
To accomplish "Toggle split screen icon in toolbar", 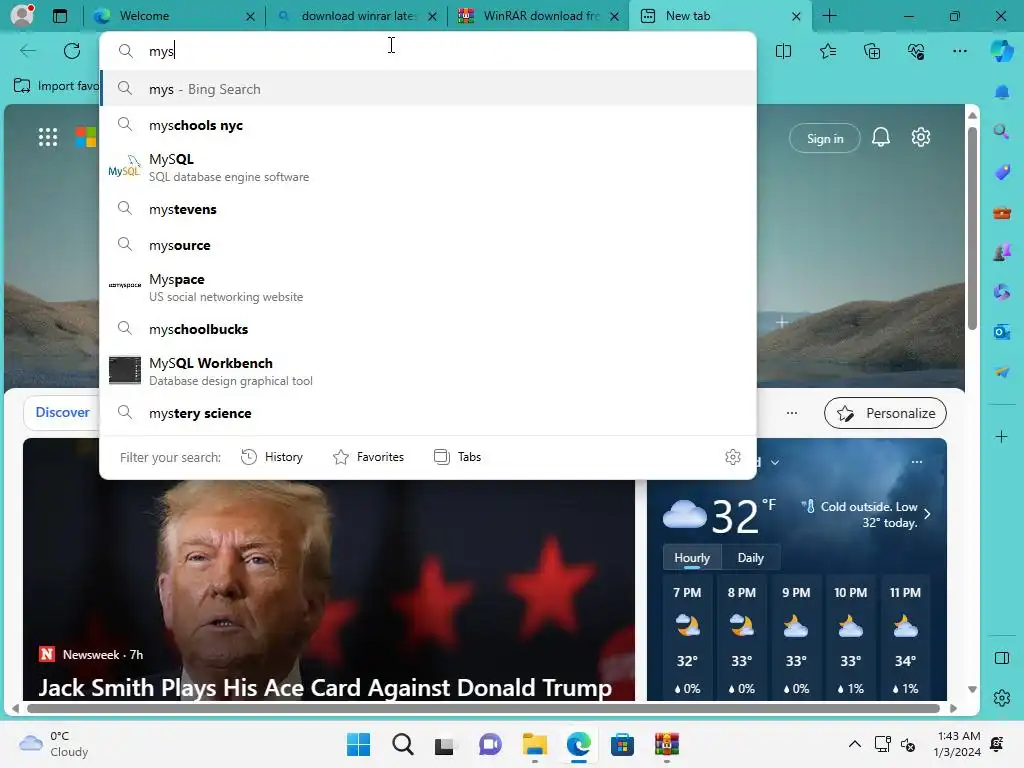I will (783, 51).
